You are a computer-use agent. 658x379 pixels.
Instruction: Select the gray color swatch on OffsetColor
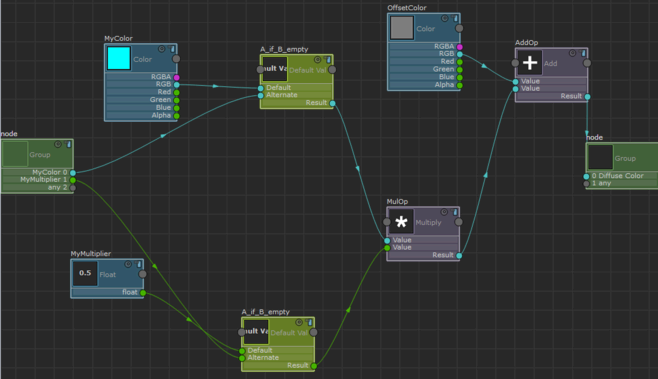click(x=402, y=28)
